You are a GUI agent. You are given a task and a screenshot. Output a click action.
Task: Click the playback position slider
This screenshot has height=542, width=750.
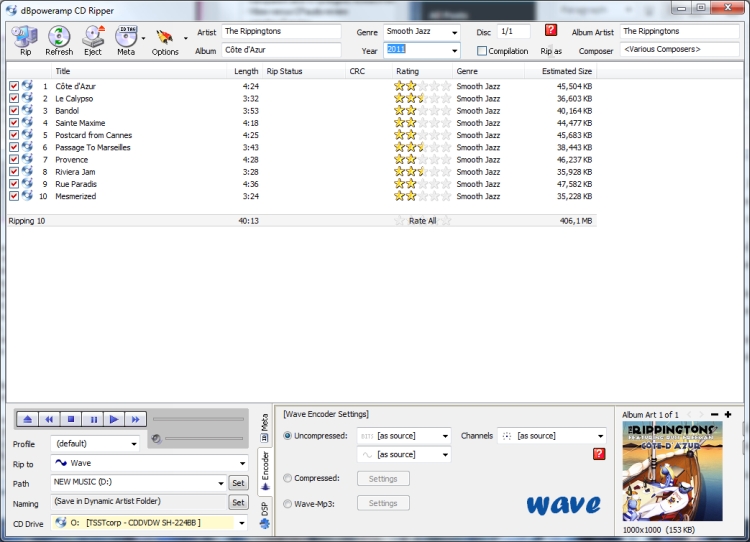(x=199, y=419)
